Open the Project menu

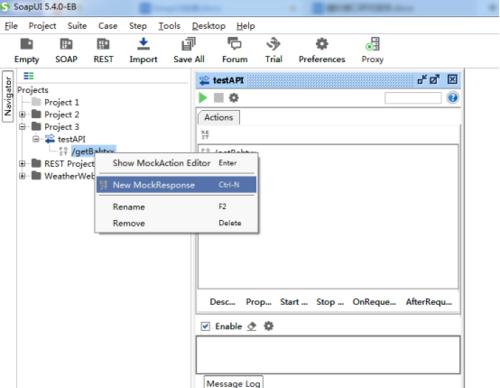(x=42, y=26)
